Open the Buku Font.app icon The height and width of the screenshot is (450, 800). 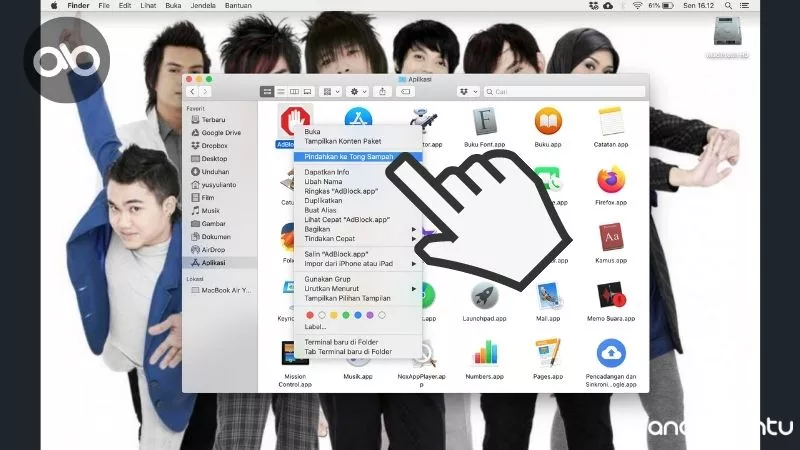pyautogui.click(x=484, y=121)
